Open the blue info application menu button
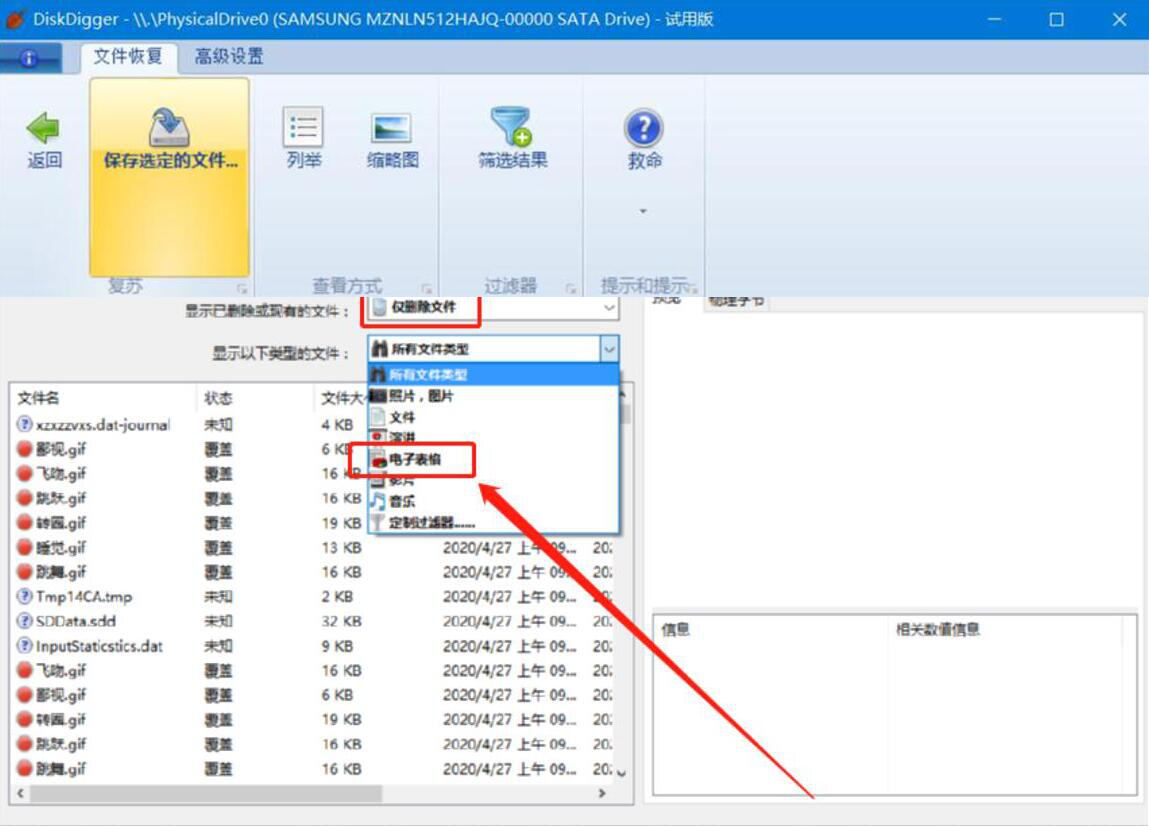The height and width of the screenshot is (826, 1149). coord(30,58)
